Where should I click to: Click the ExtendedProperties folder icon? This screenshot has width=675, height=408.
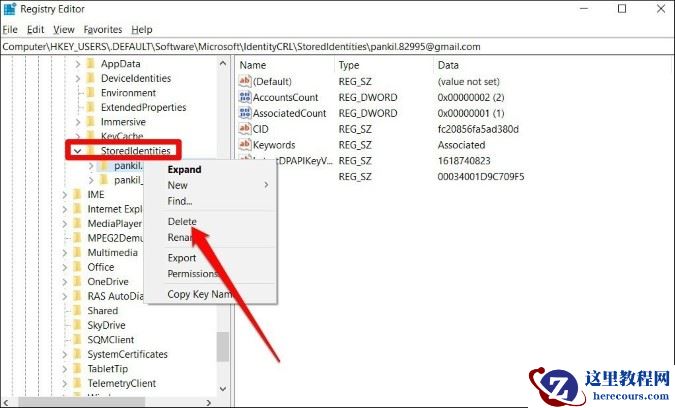click(90, 107)
